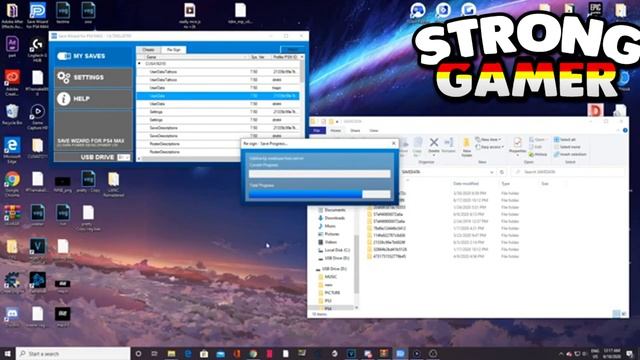
Task: Open File Explorer from the taskbar
Action: [171, 353]
